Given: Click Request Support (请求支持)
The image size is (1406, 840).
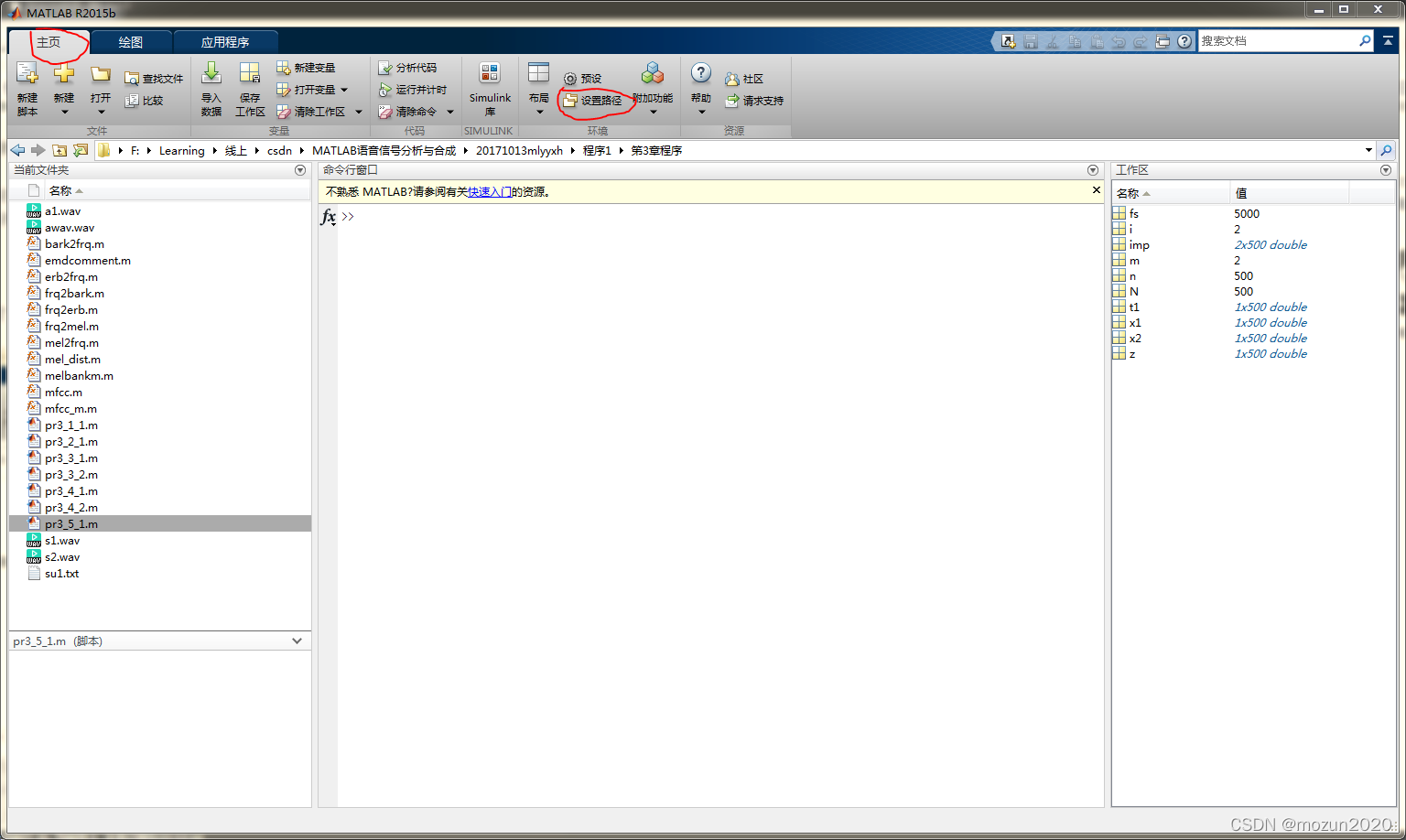Looking at the screenshot, I should pyautogui.click(x=754, y=101).
